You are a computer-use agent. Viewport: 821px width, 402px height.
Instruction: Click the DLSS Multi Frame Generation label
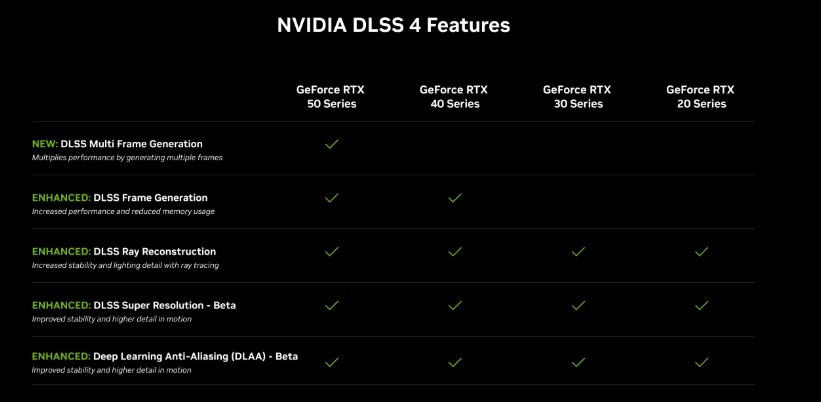131,144
